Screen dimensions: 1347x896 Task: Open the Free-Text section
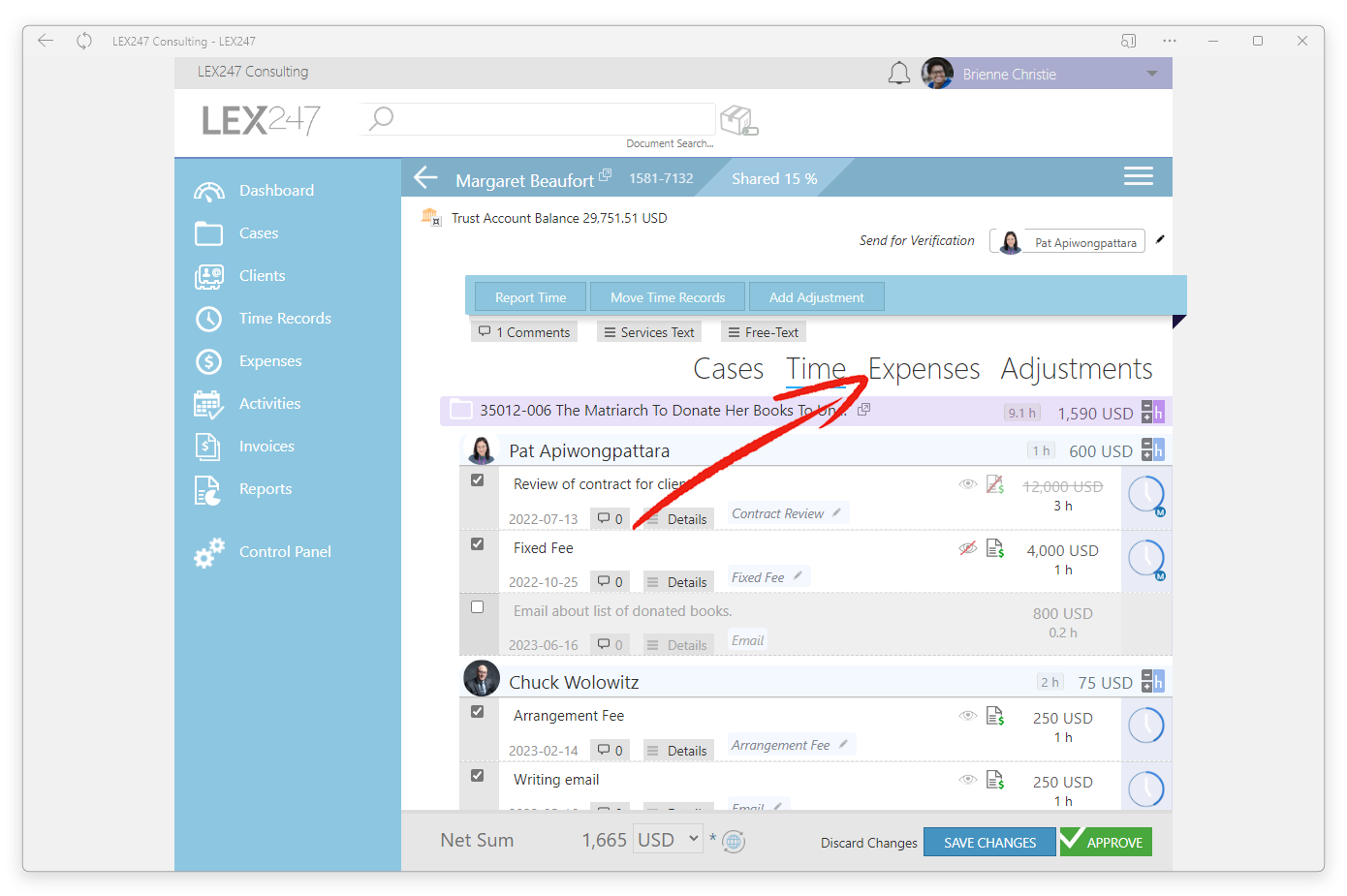coord(764,332)
